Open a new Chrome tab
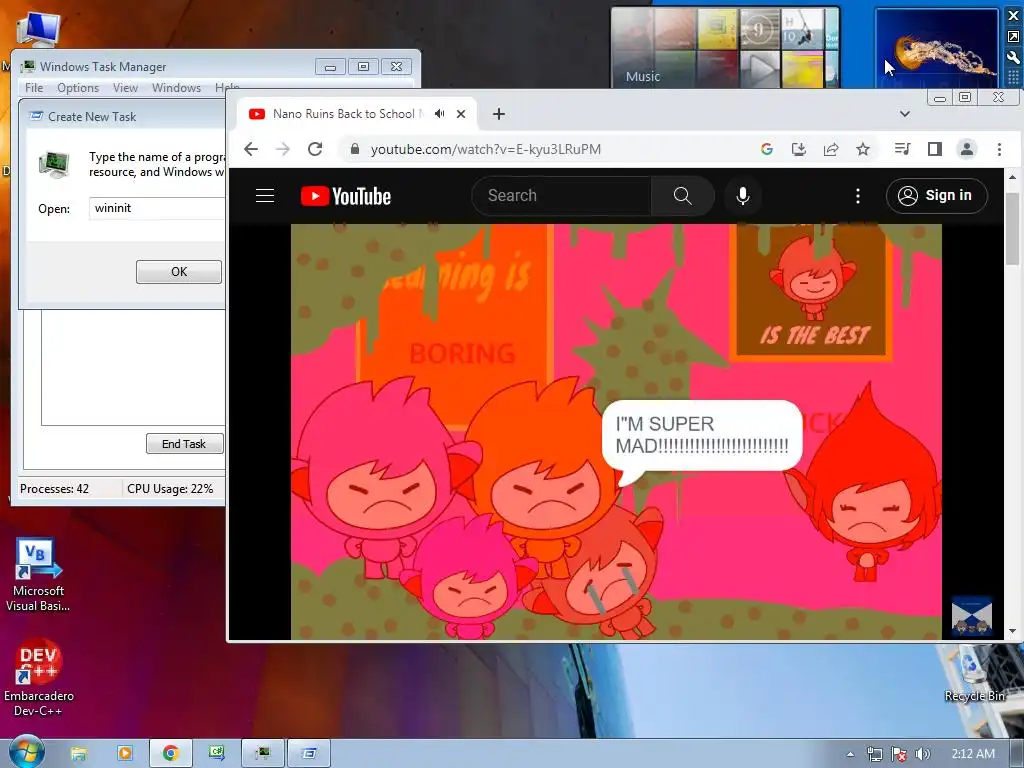 click(499, 114)
